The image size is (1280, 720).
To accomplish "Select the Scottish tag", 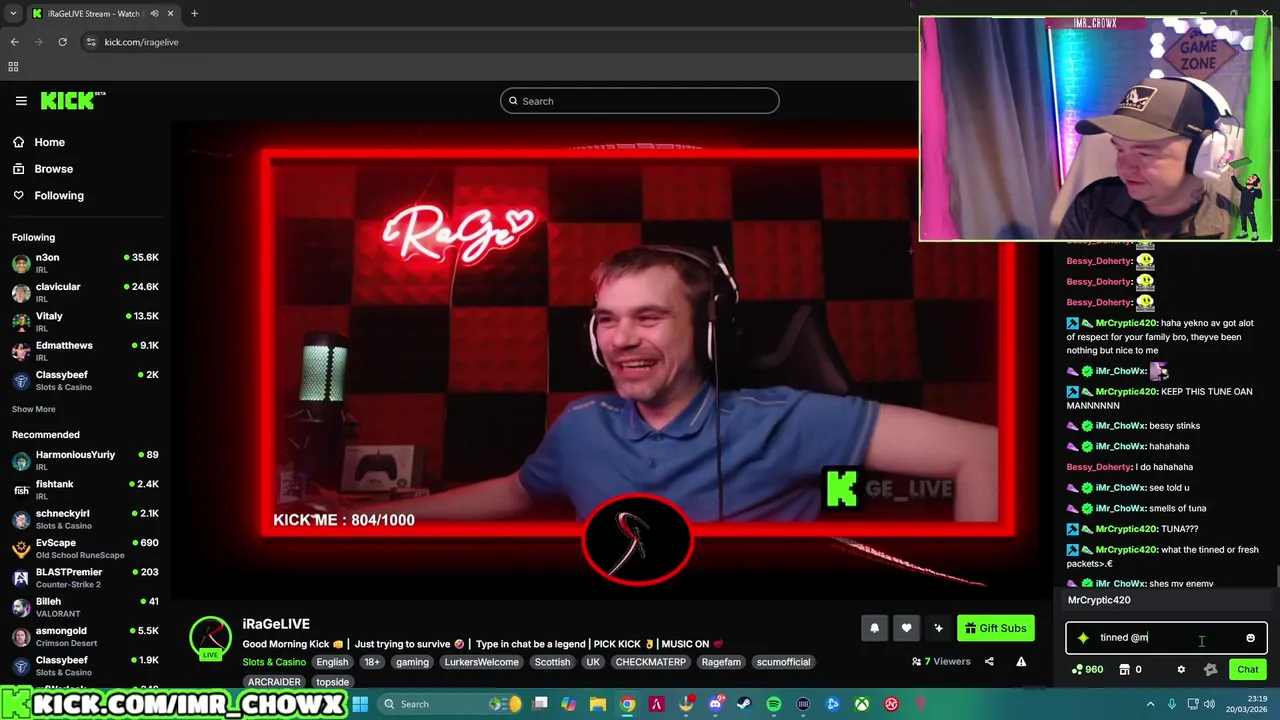I will click(x=552, y=662).
